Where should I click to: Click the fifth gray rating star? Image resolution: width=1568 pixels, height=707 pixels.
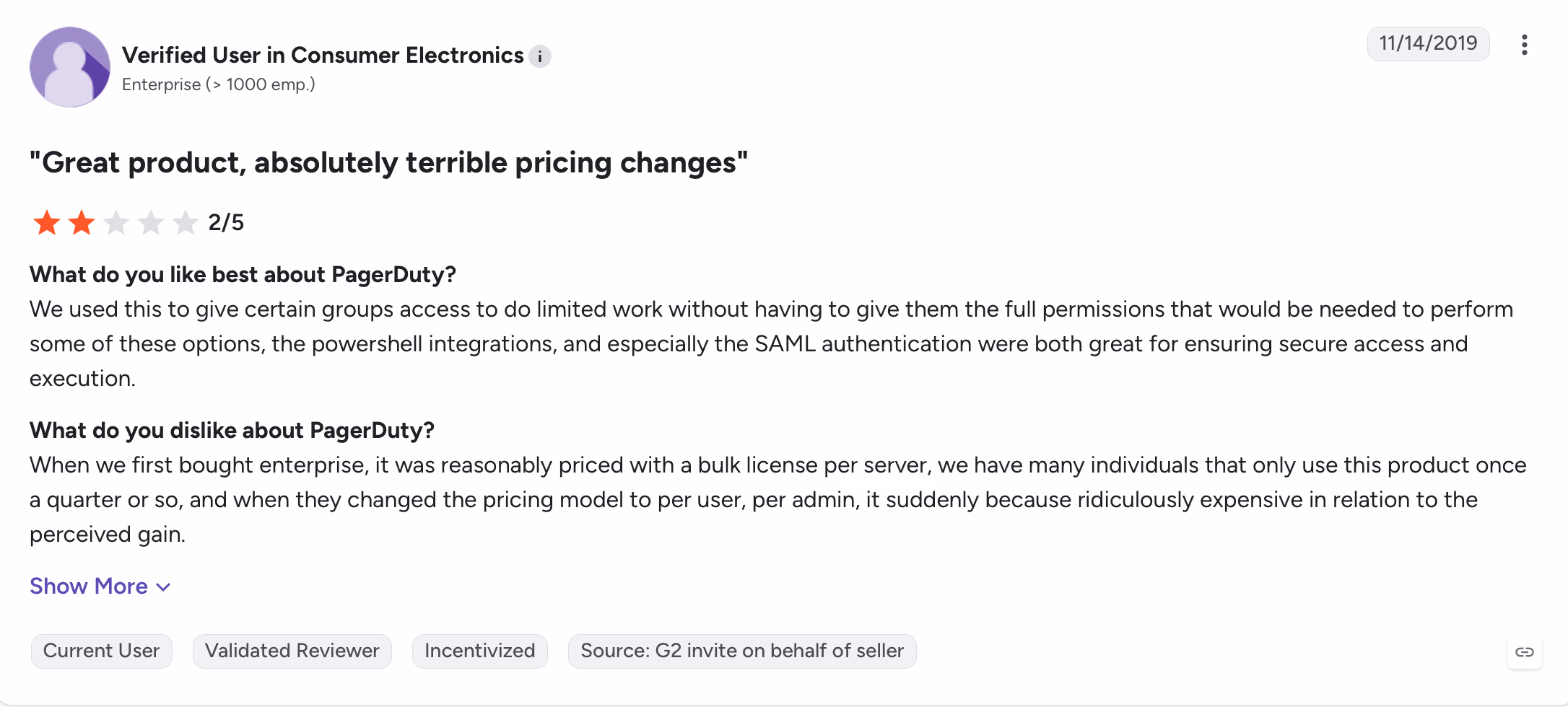point(186,223)
